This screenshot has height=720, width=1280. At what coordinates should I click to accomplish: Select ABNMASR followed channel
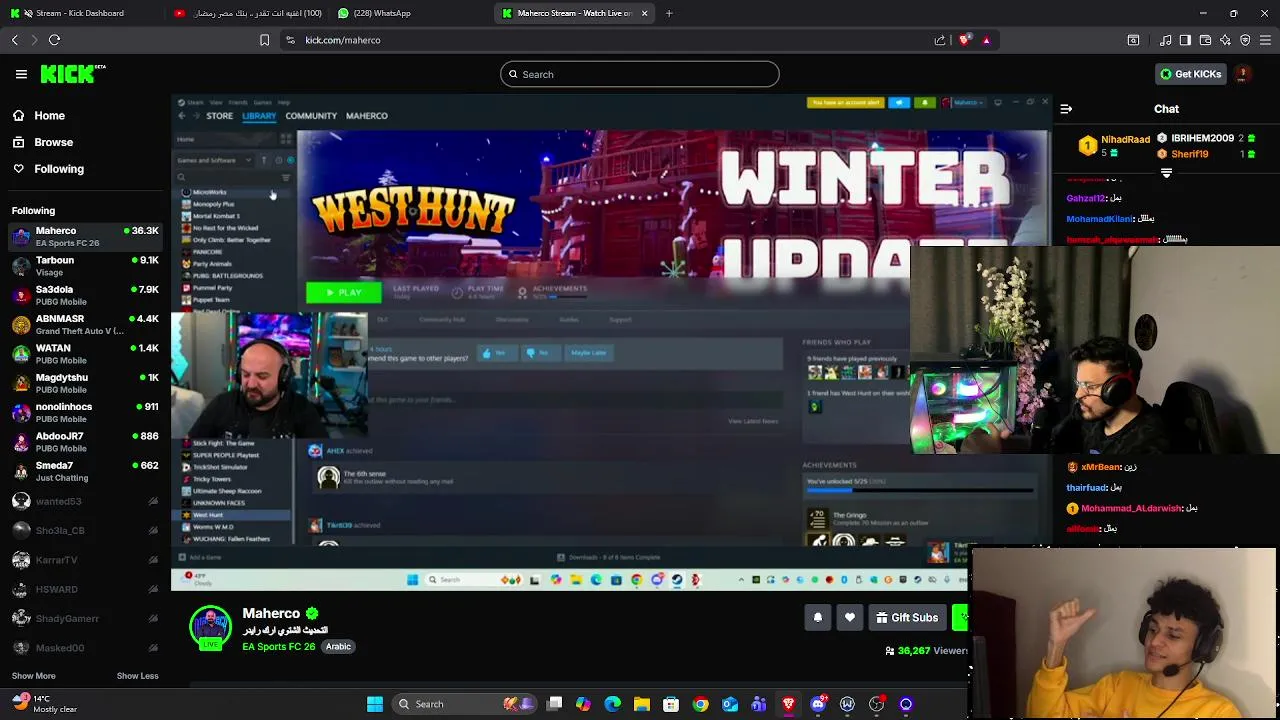(x=85, y=324)
